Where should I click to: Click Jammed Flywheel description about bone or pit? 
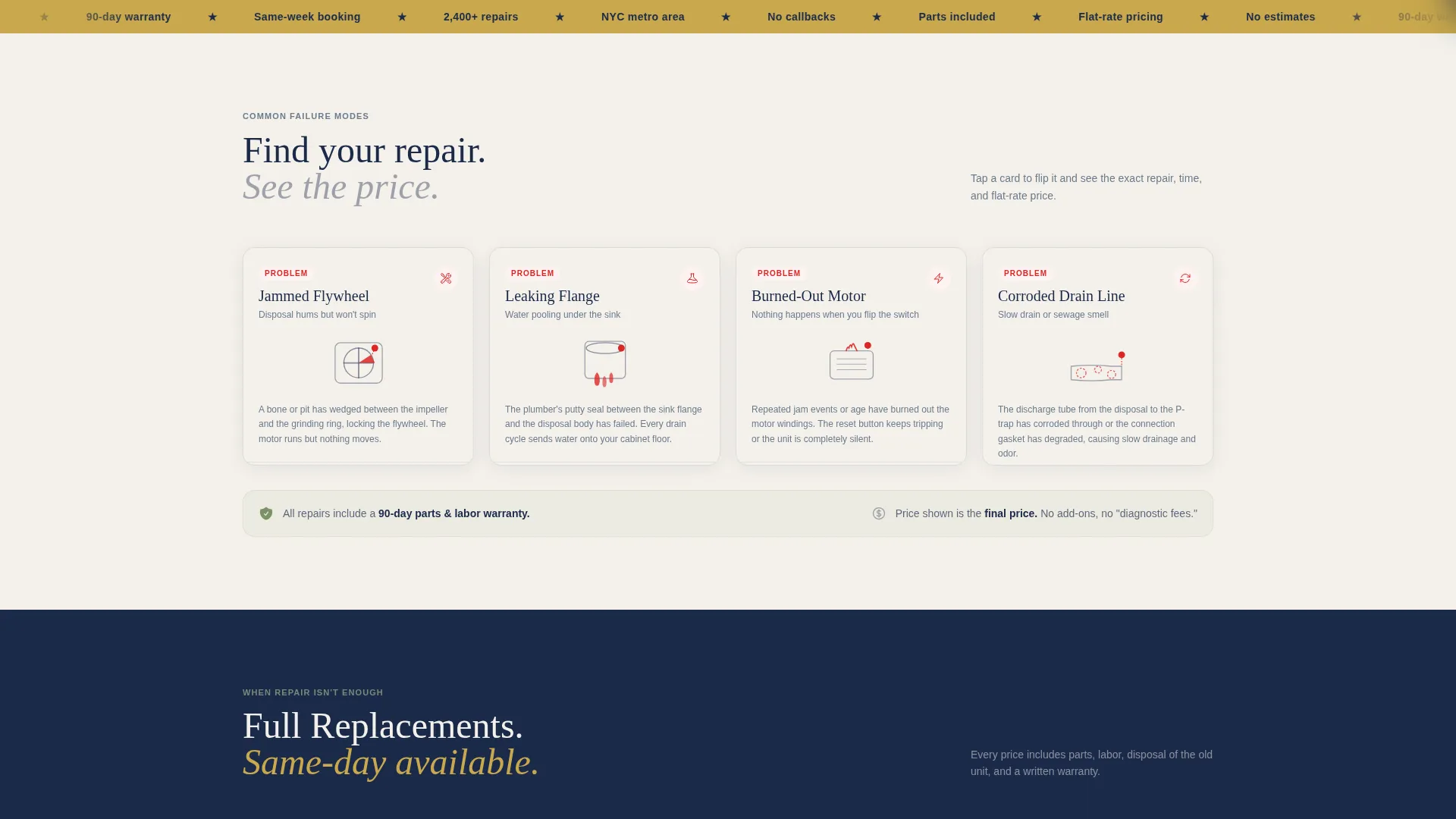tap(353, 424)
